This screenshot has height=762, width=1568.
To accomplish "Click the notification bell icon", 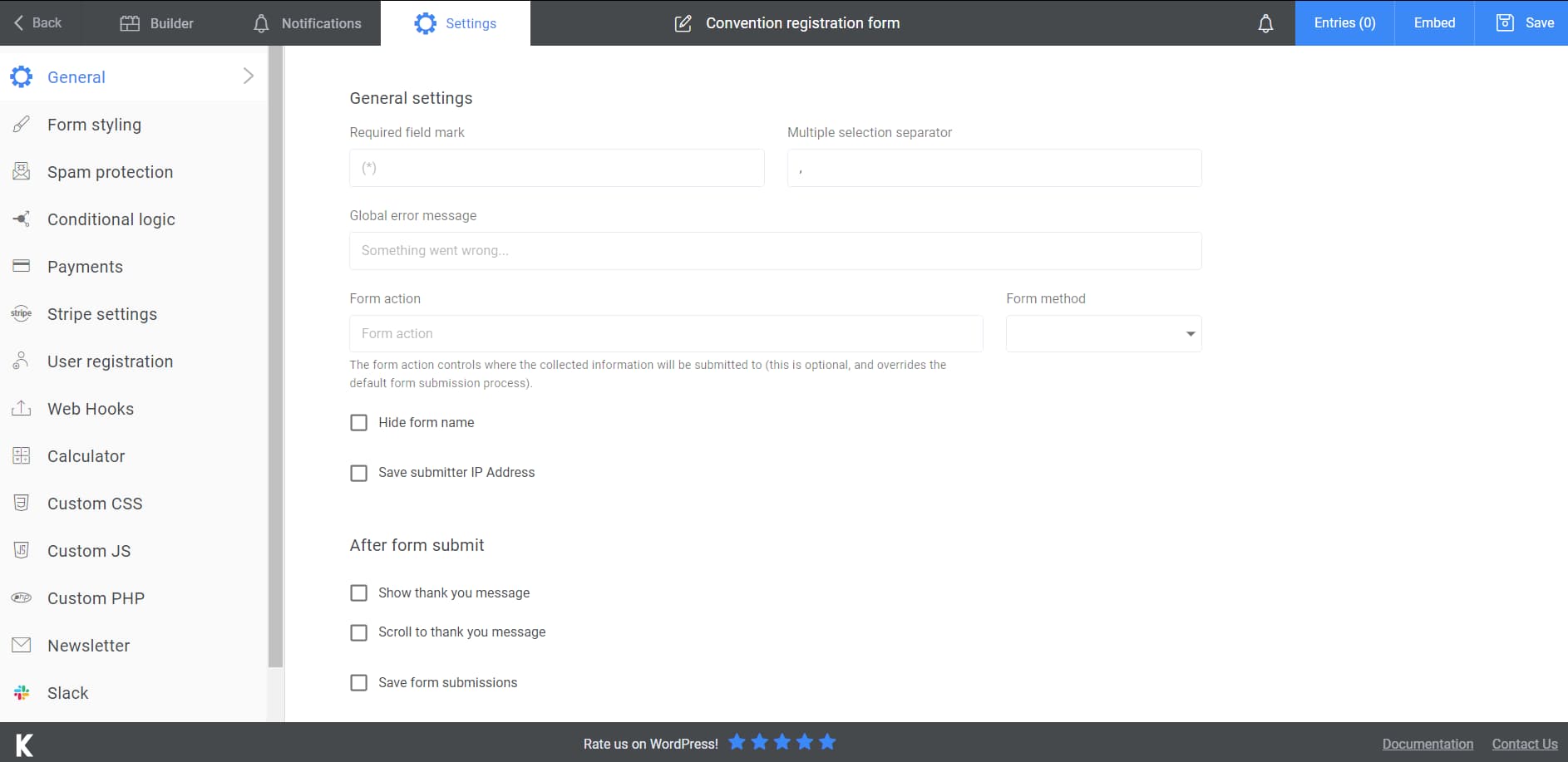I will (1265, 22).
